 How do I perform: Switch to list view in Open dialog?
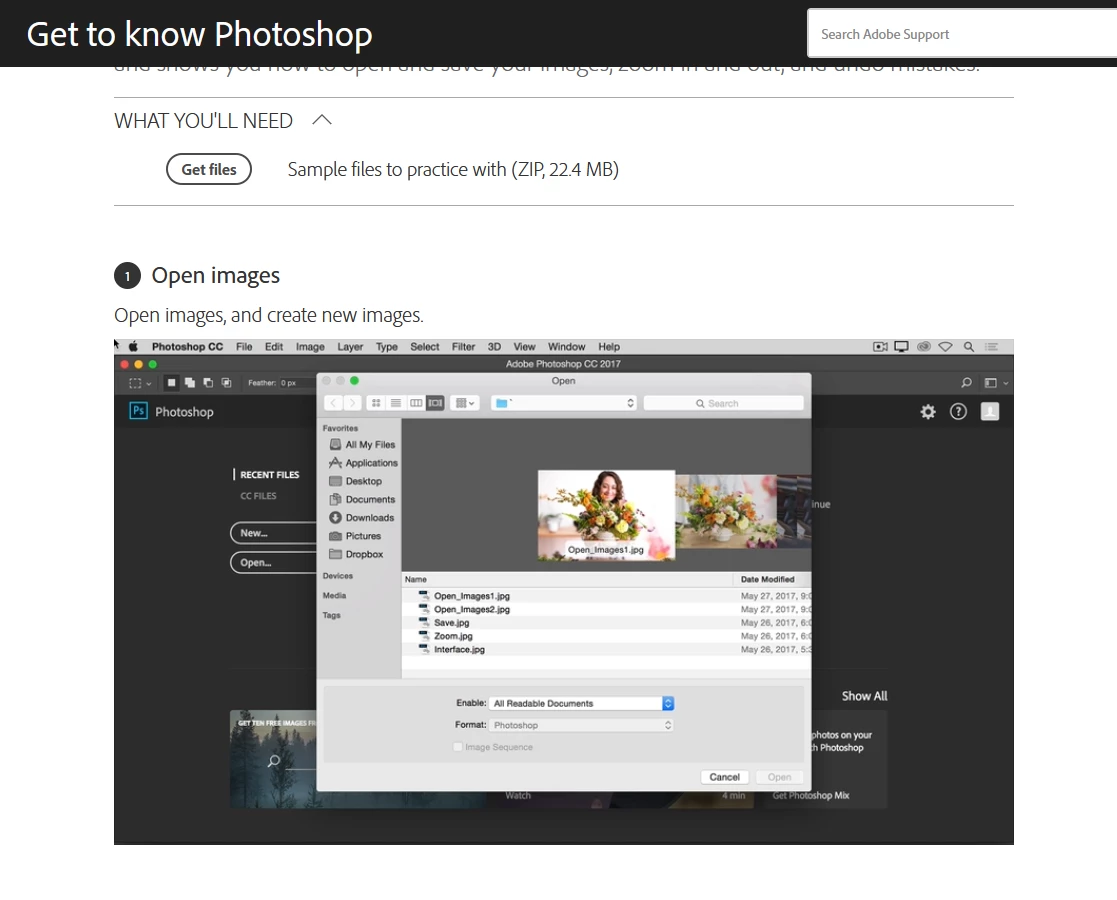[395, 403]
